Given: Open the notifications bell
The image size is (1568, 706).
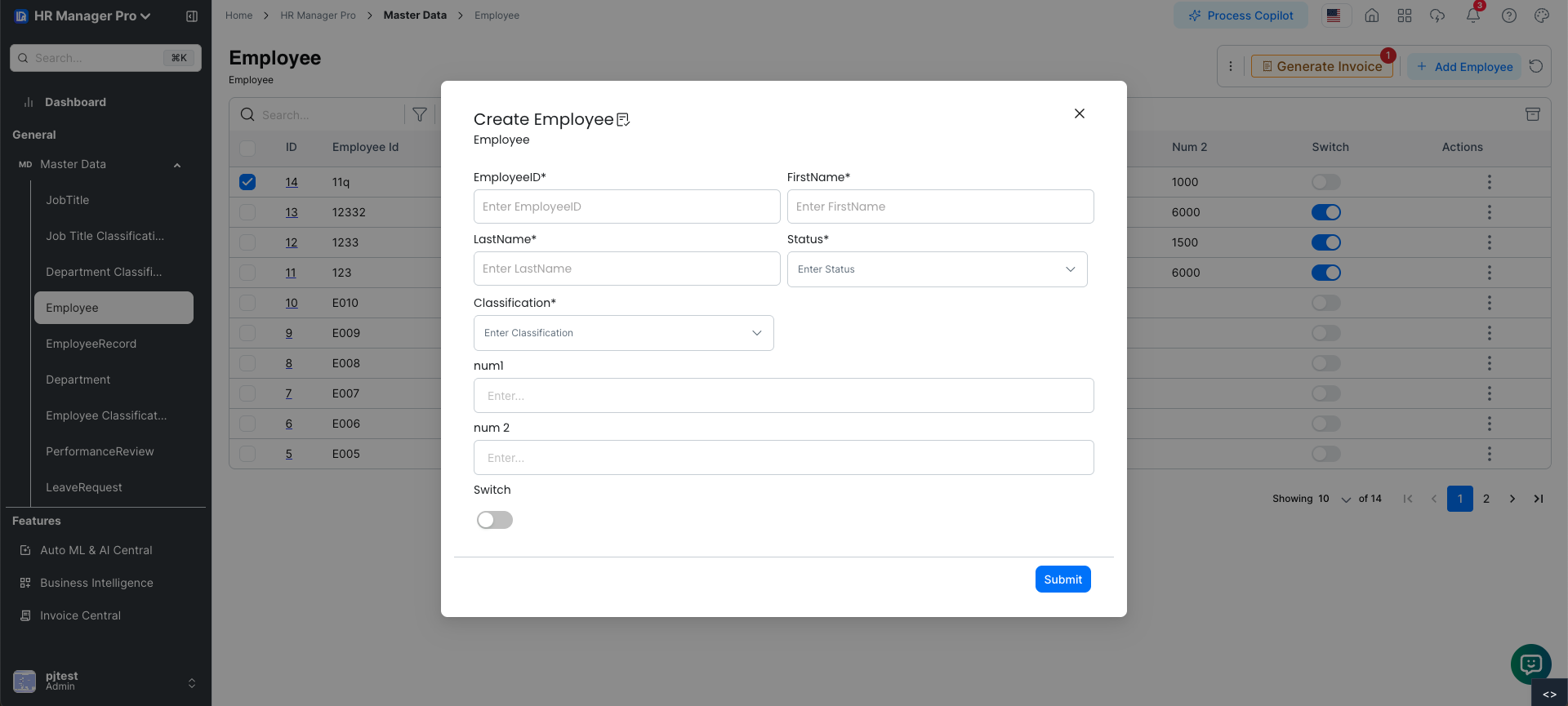Looking at the screenshot, I should pyautogui.click(x=1473, y=16).
